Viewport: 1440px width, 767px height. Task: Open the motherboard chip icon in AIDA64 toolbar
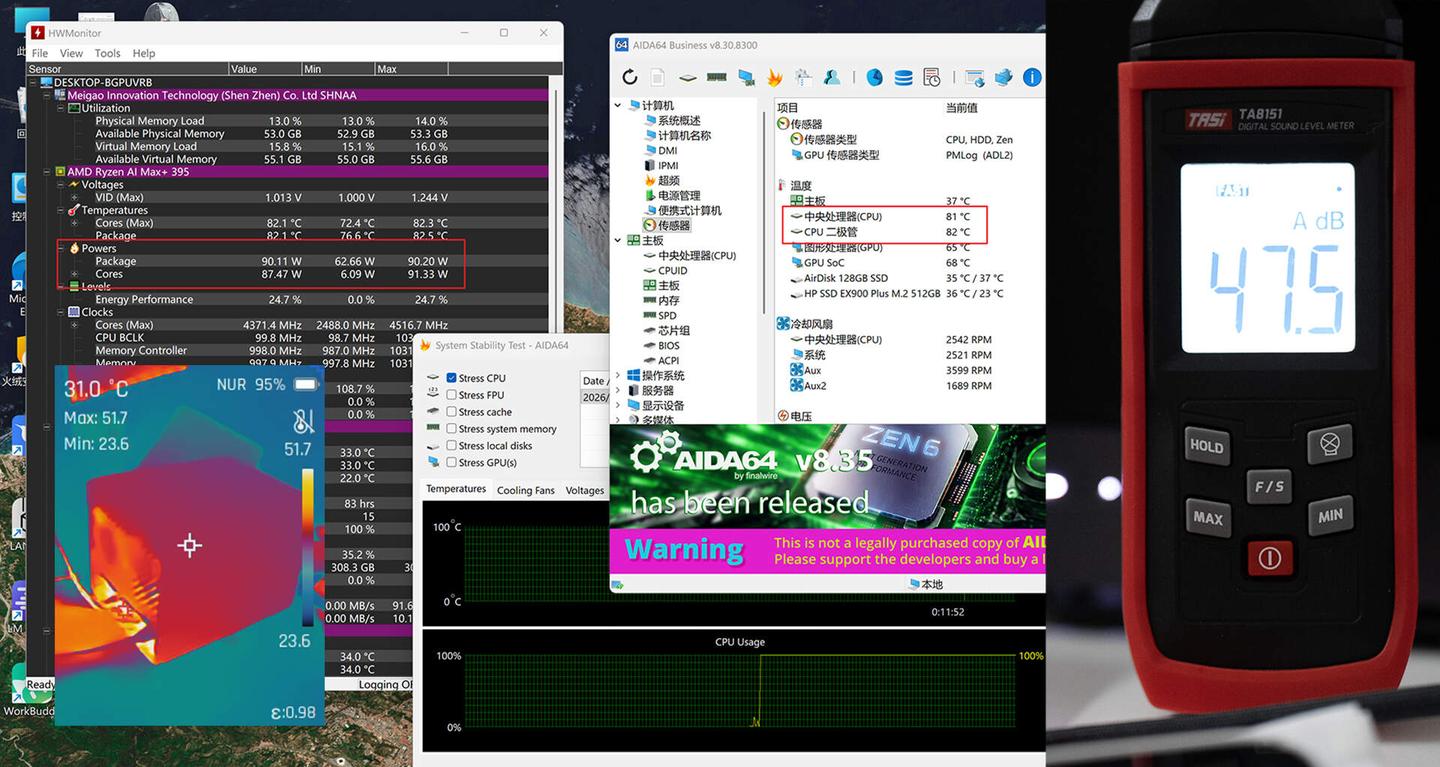(x=687, y=77)
